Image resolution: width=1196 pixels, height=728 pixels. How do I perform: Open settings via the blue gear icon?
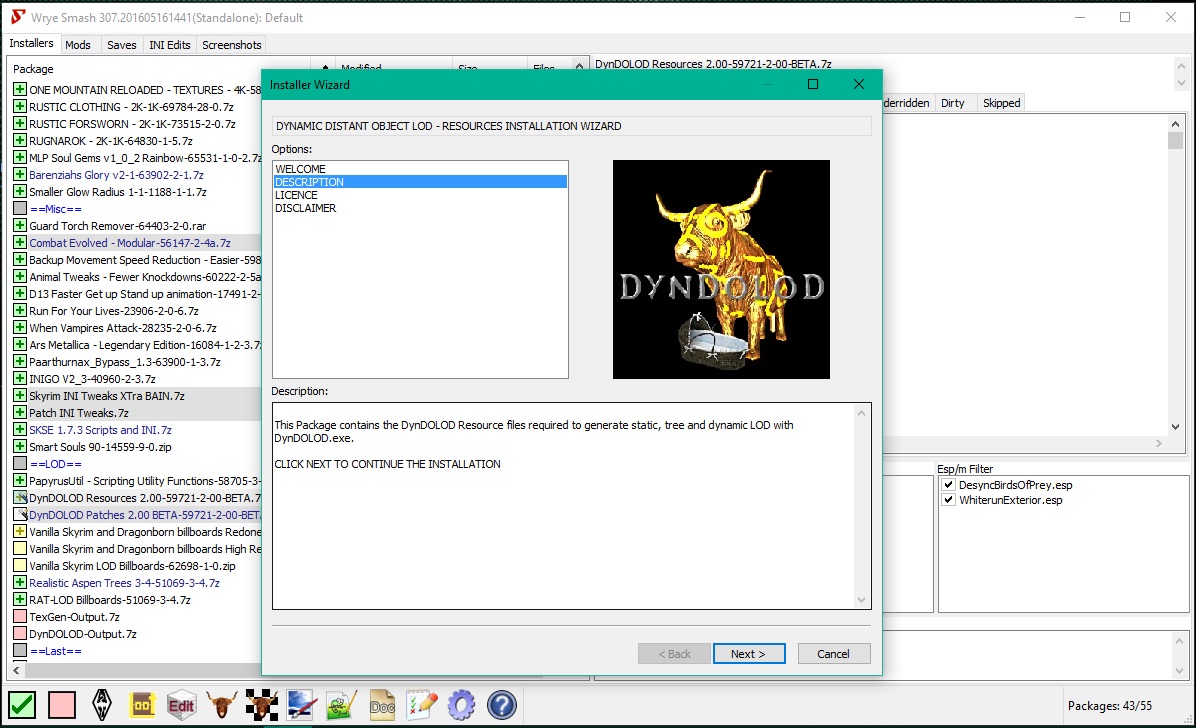(x=461, y=705)
